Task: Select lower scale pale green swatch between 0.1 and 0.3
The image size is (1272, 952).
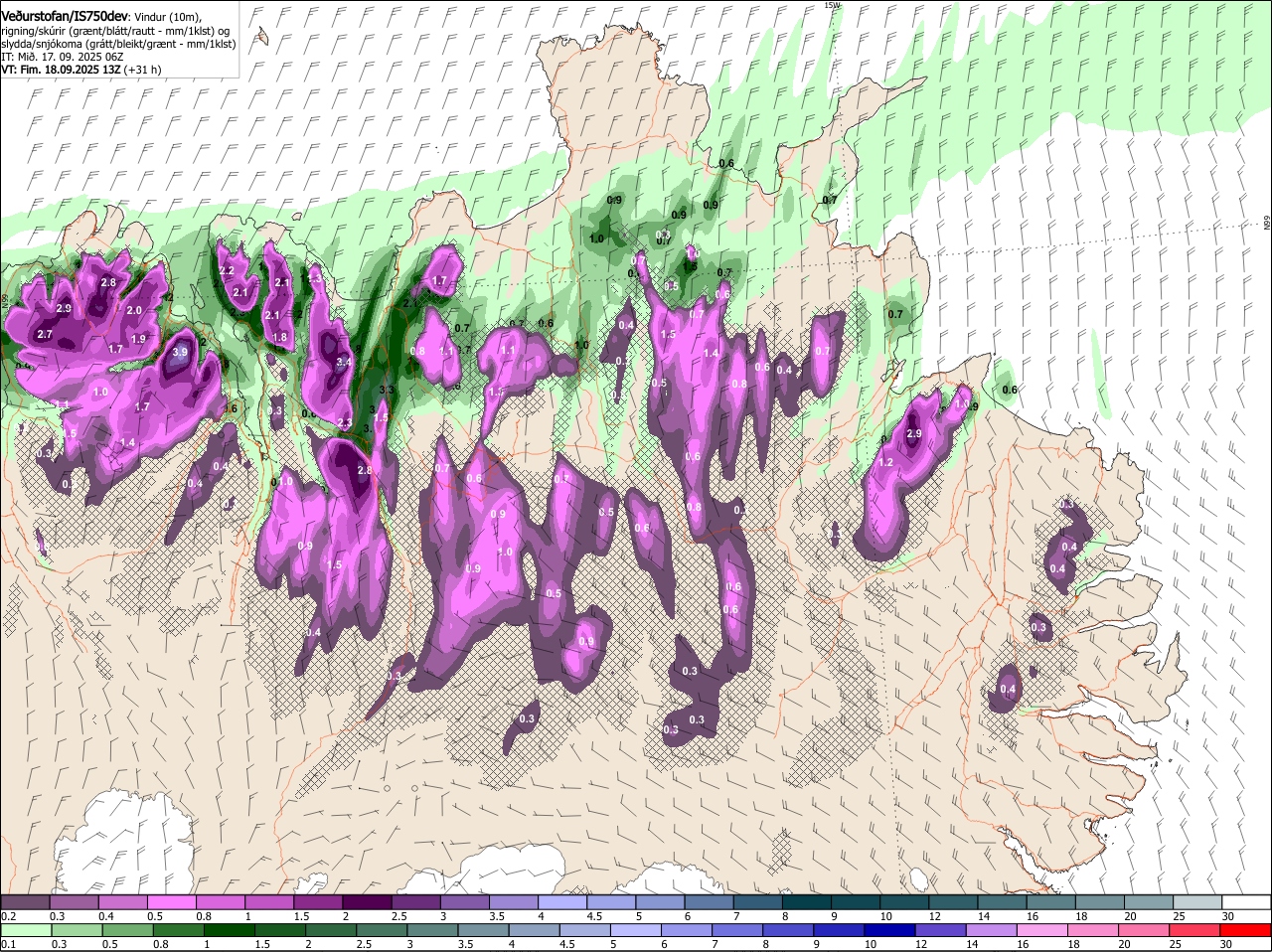Action: 25,929
